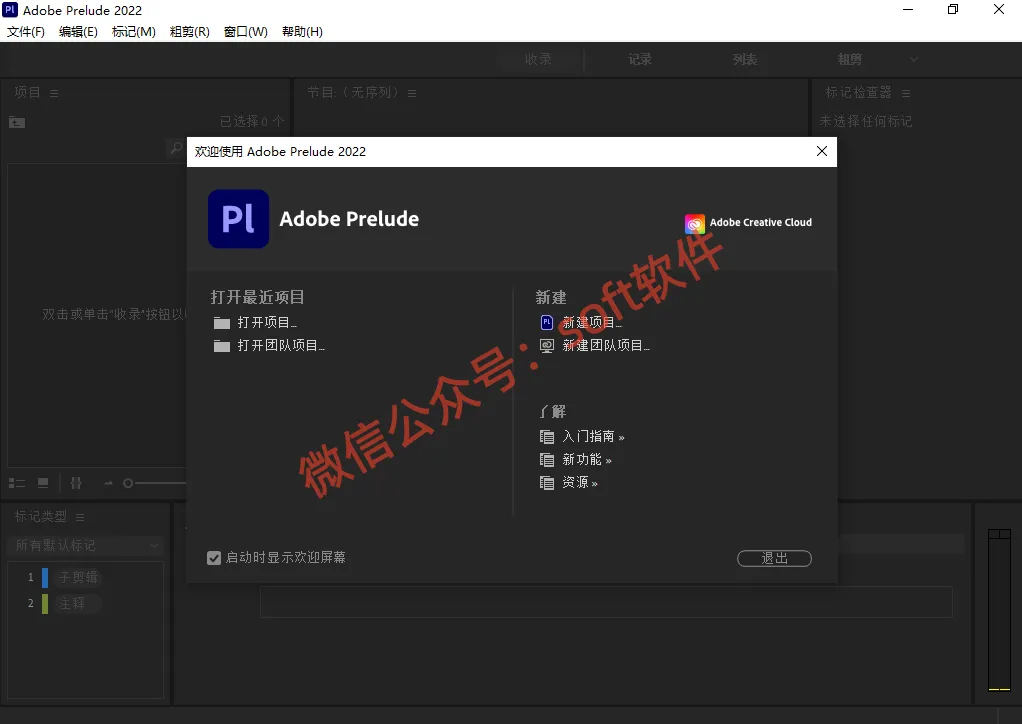Click the audio level meter
This screenshot has width=1022, height=724.
pos(999,610)
